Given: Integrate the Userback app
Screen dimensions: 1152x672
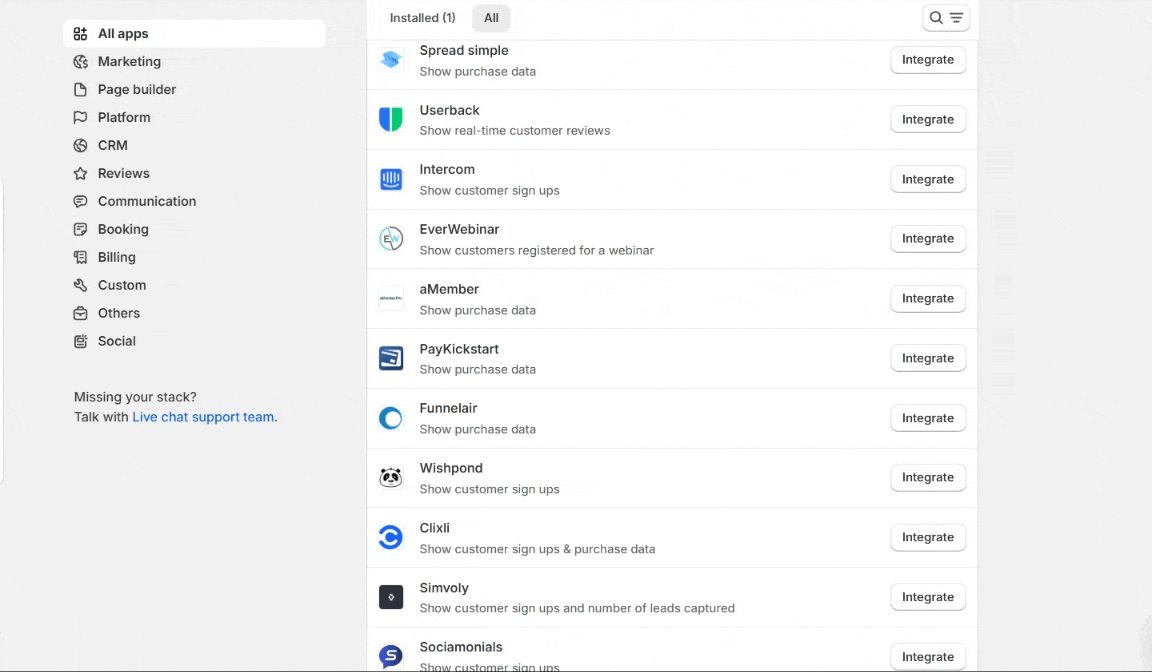Looking at the screenshot, I should [x=928, y=119].
